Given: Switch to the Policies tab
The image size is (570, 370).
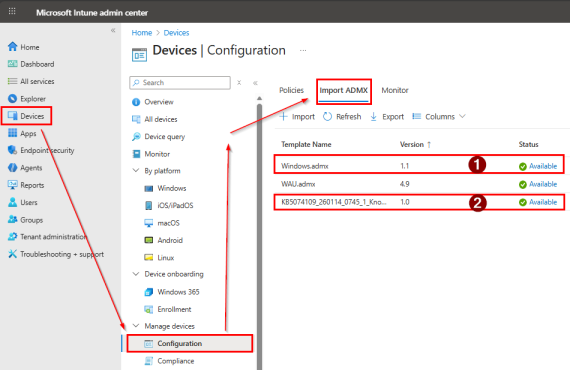Looking at the screenshot, I should pos(291,90).
